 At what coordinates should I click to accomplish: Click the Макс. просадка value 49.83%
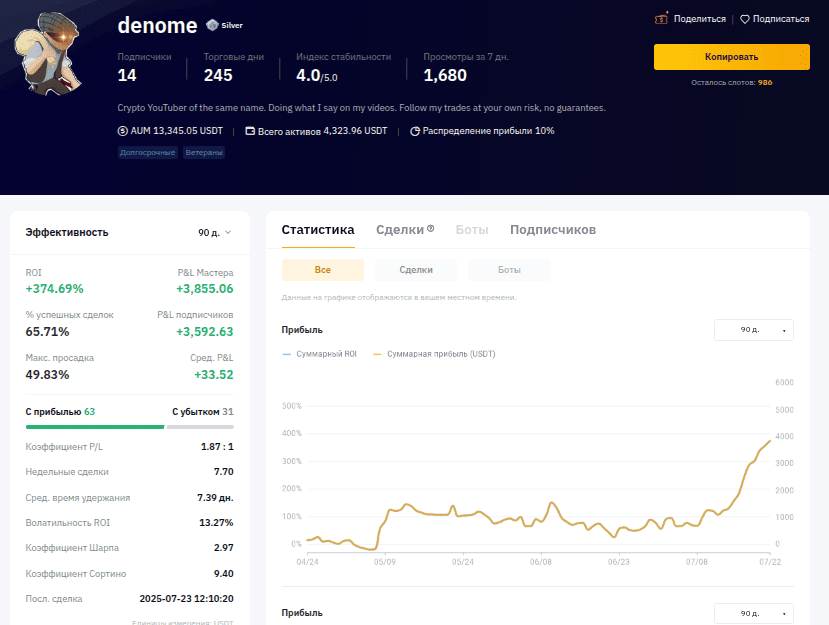(47, 375)
